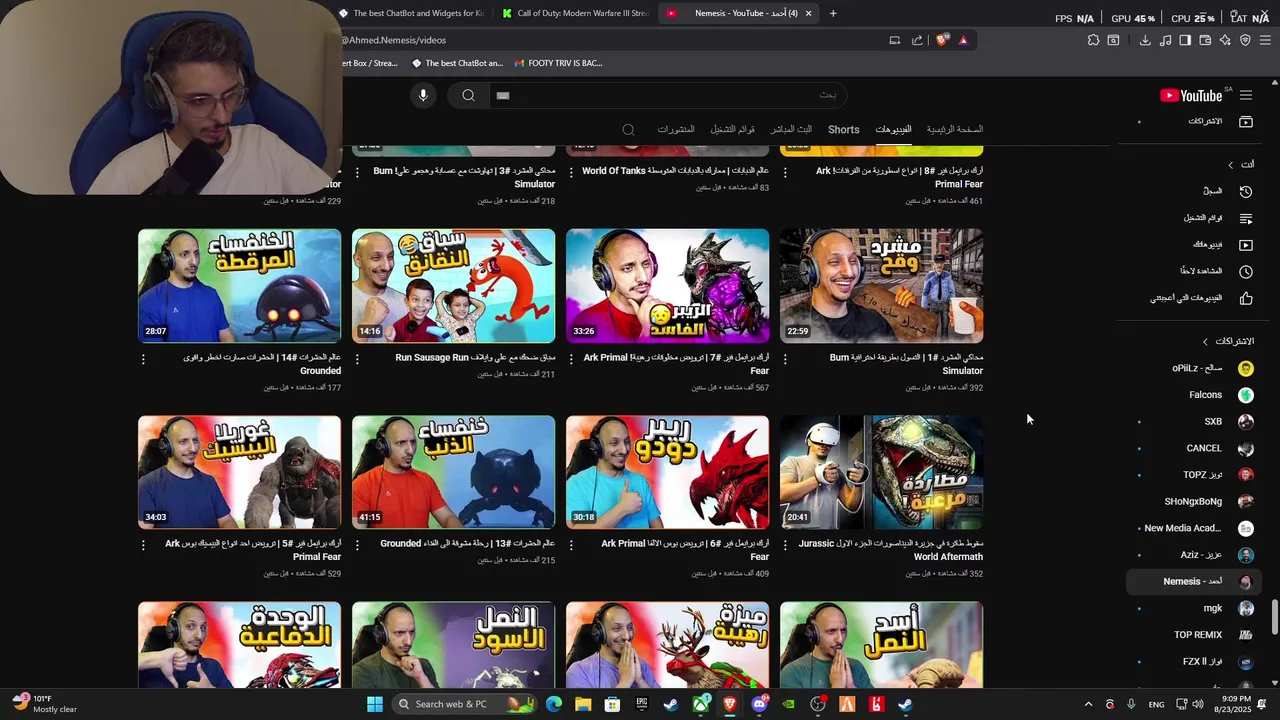Expand the 'You' section chevron in sidebar

(x=1231, y=164)
